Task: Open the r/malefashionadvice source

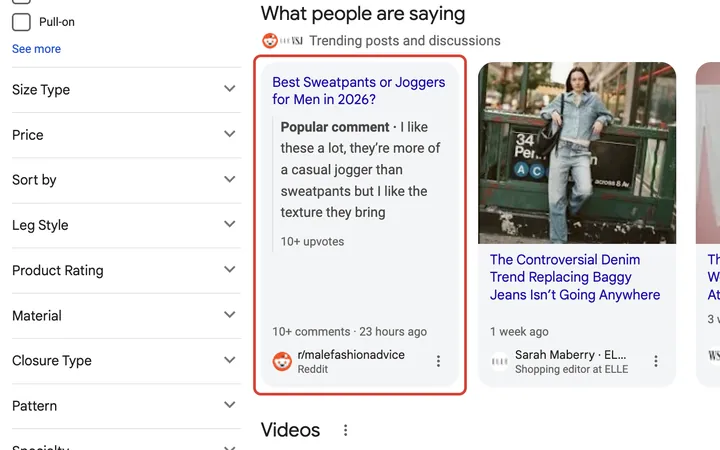Action: 351,354
